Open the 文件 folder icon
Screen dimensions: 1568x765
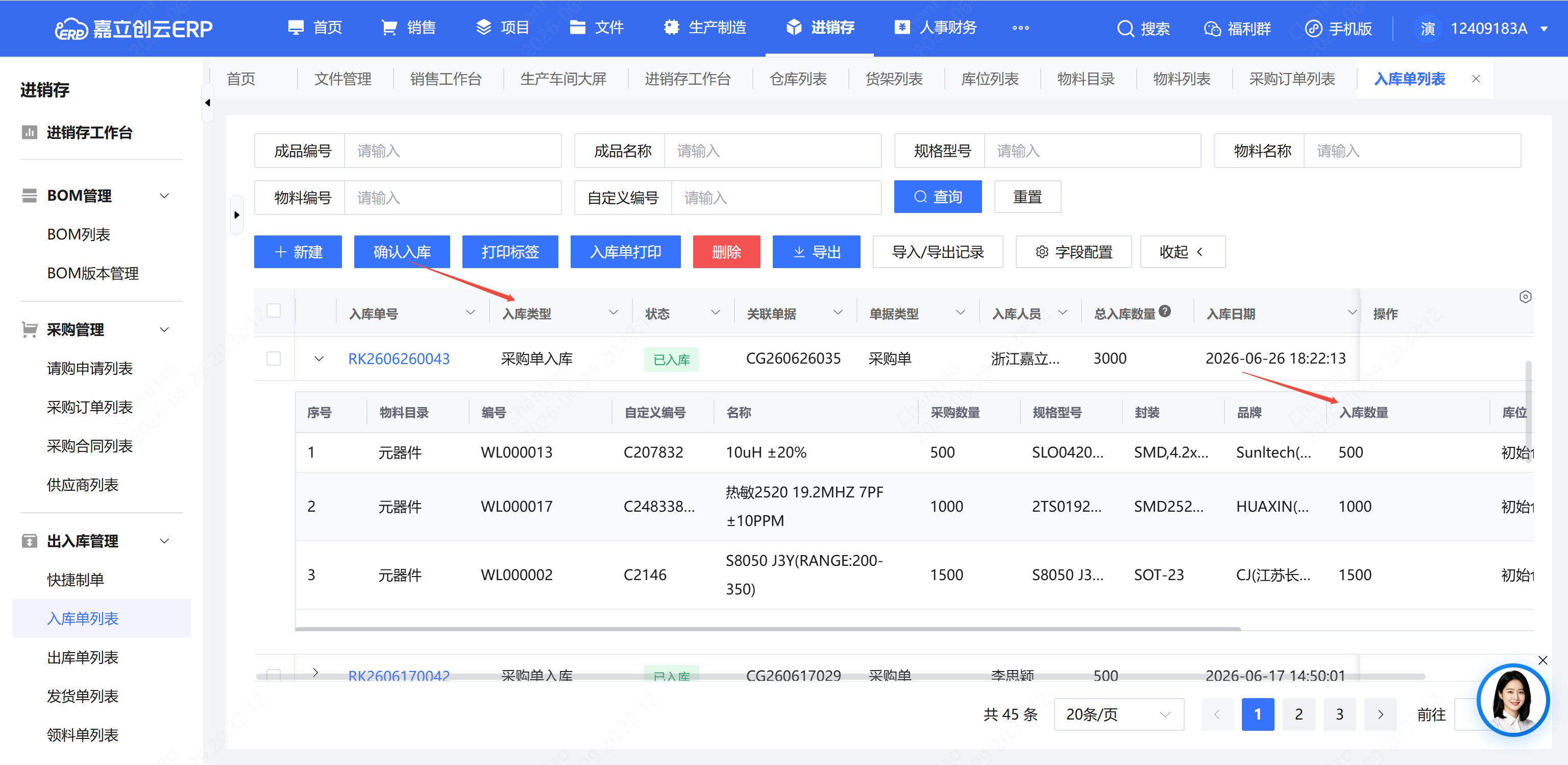pos(577,28)
